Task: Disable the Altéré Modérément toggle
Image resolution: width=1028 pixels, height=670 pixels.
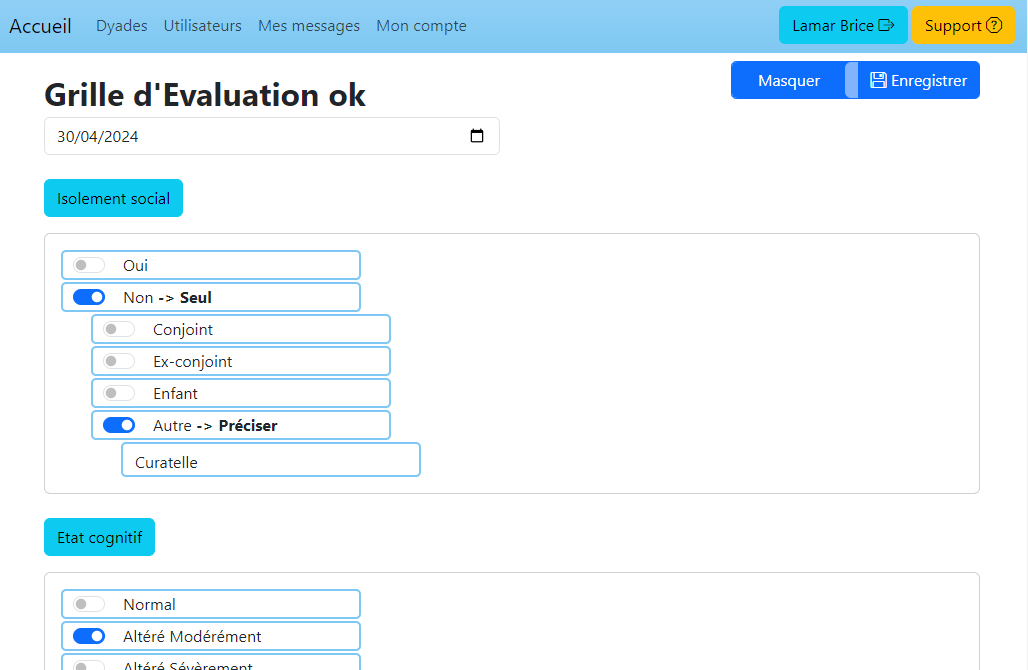Action: point(89,636)
